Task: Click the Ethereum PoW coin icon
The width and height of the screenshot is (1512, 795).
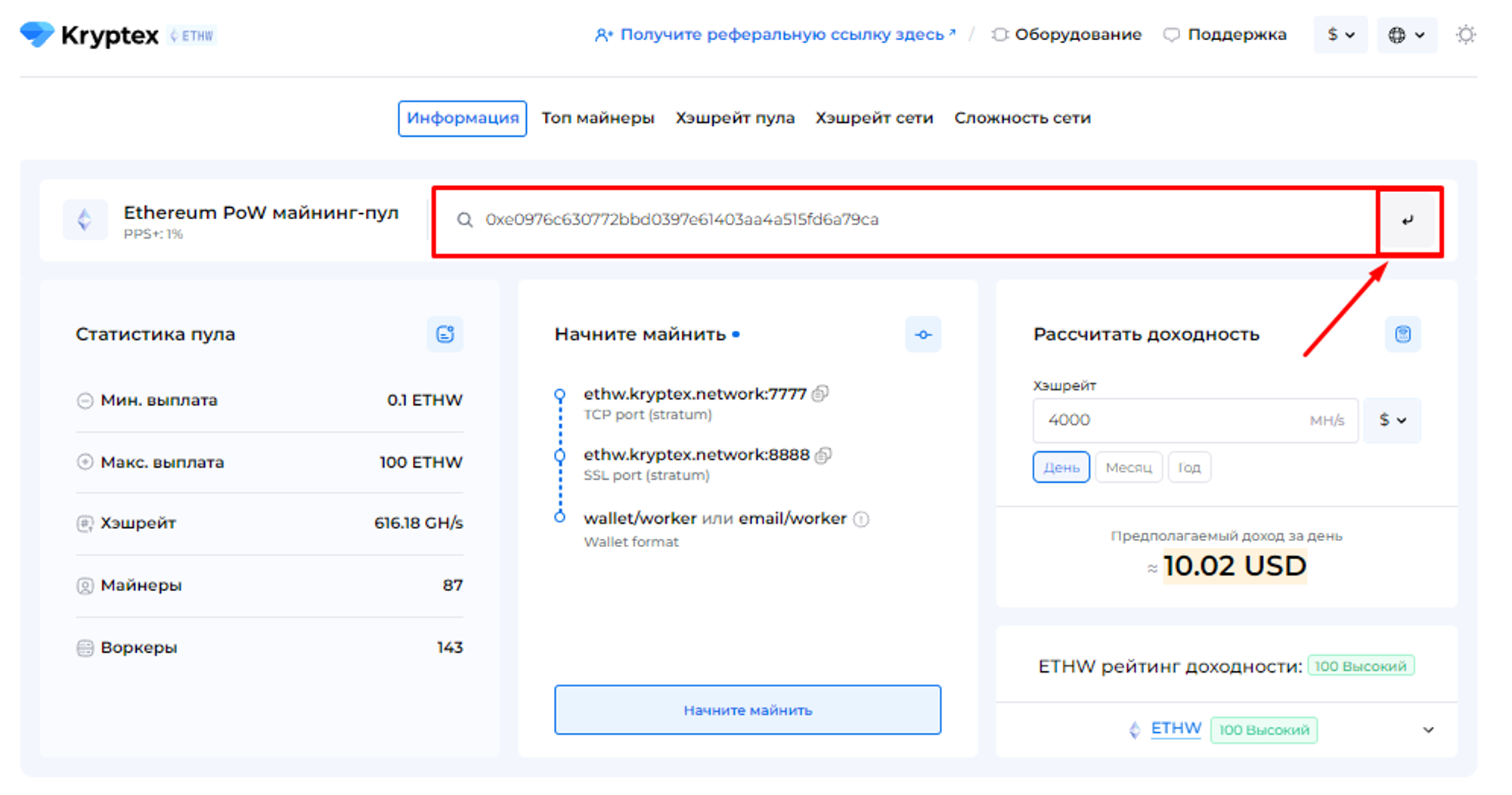Action: (x=85, y=220)
